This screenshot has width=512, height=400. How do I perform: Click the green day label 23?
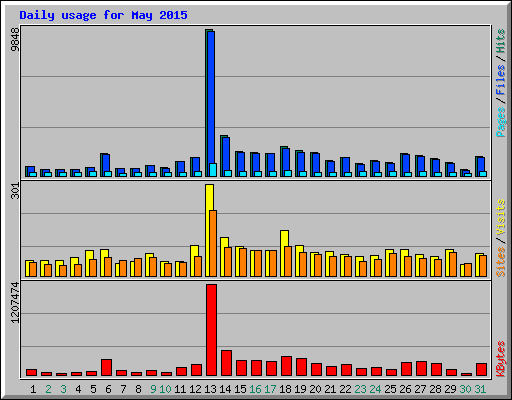[x=360, y=389]
